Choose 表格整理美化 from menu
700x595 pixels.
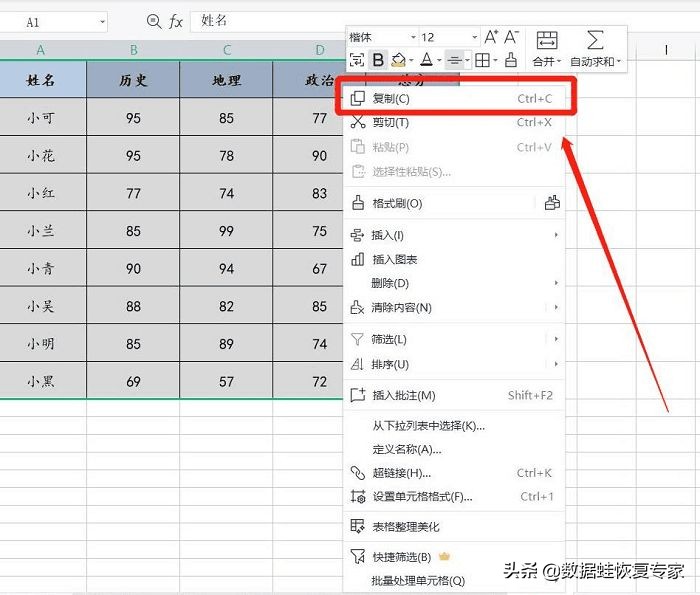click(x=454, y=527)
